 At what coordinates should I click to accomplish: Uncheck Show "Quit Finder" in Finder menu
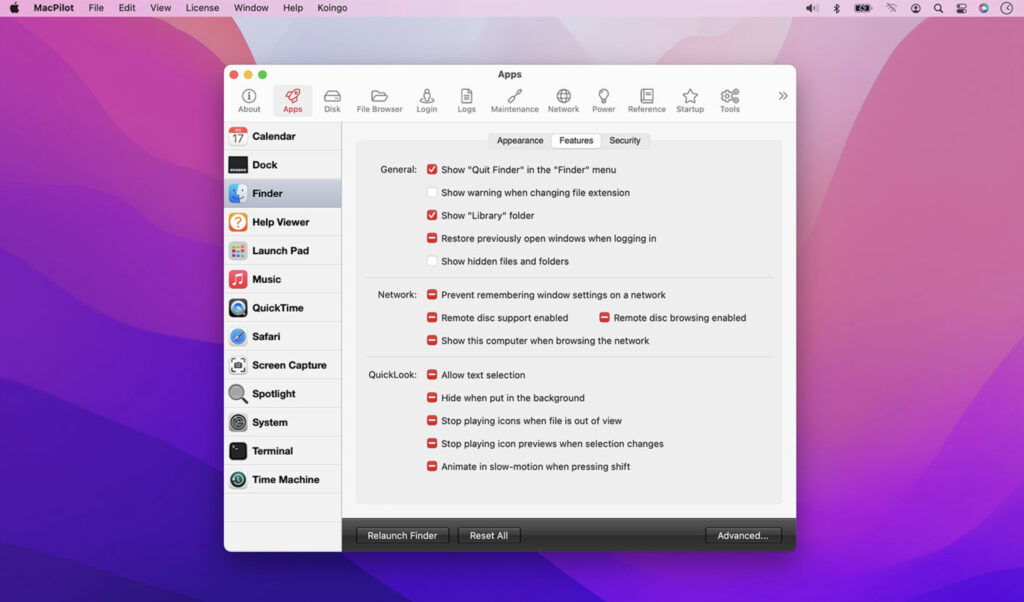(432, 170)
